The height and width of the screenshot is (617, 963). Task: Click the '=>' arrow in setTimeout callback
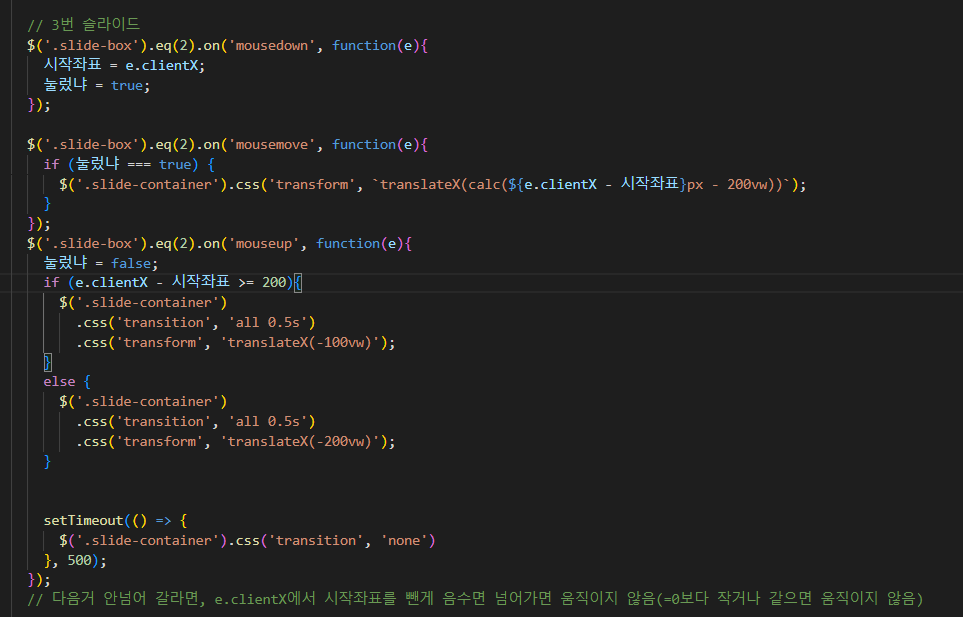click(x=163, y=521)
